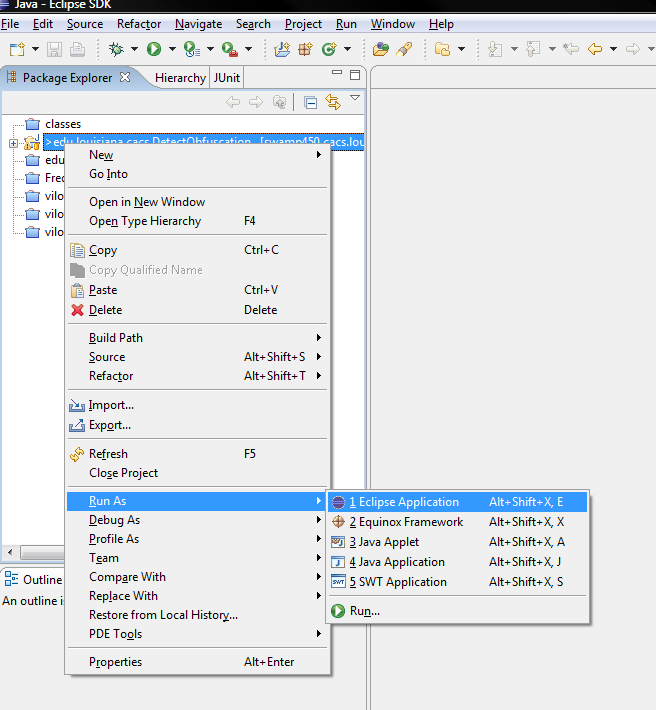Screen dimensions: 656x710
Task: Click the Run with coverage icon
Action: (192, 49)
